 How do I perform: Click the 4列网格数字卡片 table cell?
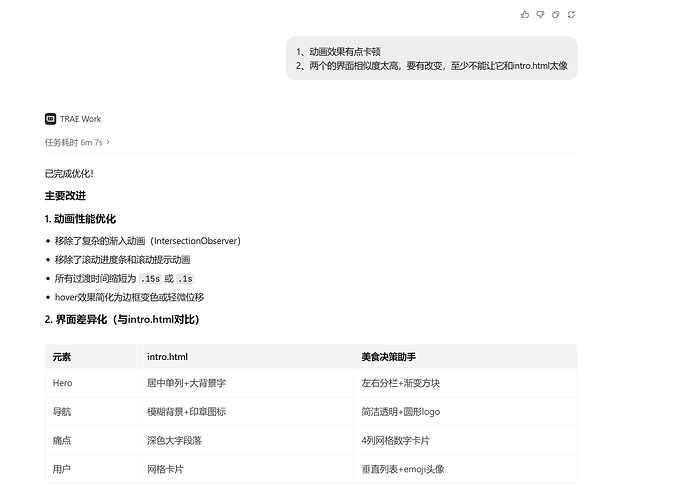[465, 440]
